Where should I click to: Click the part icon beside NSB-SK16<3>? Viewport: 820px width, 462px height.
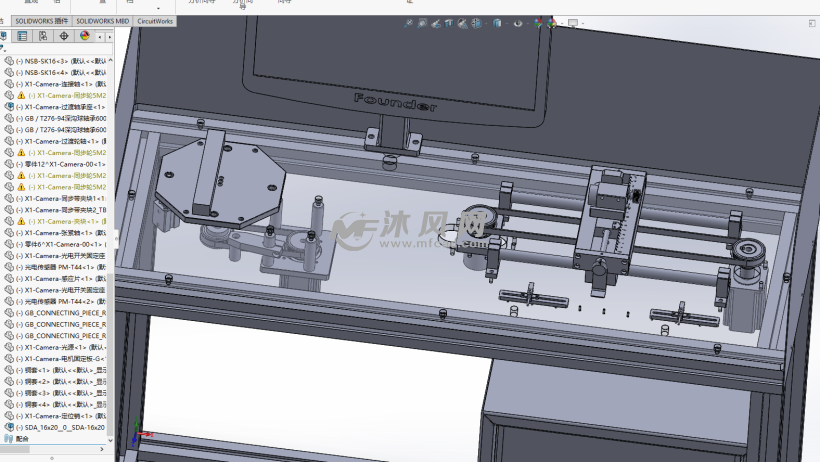(x=9, y=61)
